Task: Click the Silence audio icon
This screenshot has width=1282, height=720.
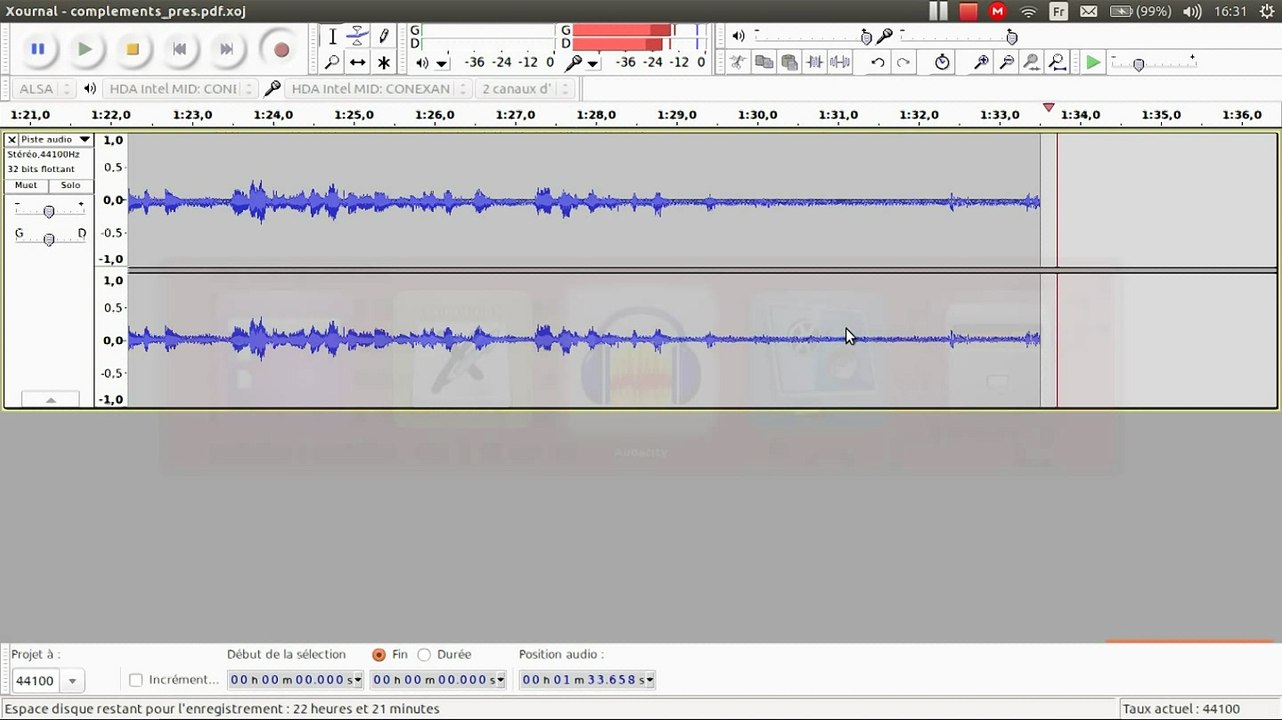Action: [840, 62]
